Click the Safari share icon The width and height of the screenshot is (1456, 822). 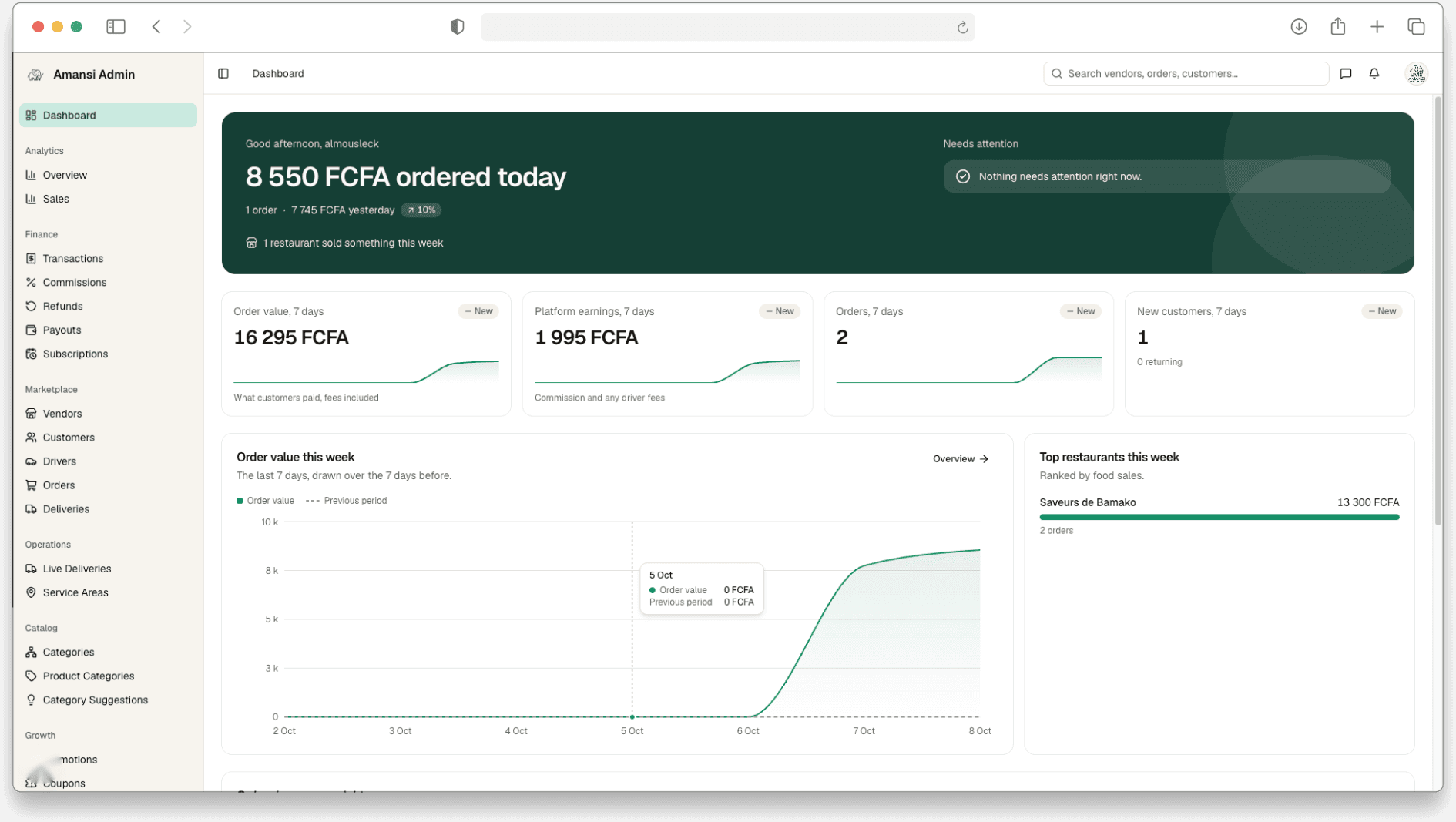pos(1338,27)
